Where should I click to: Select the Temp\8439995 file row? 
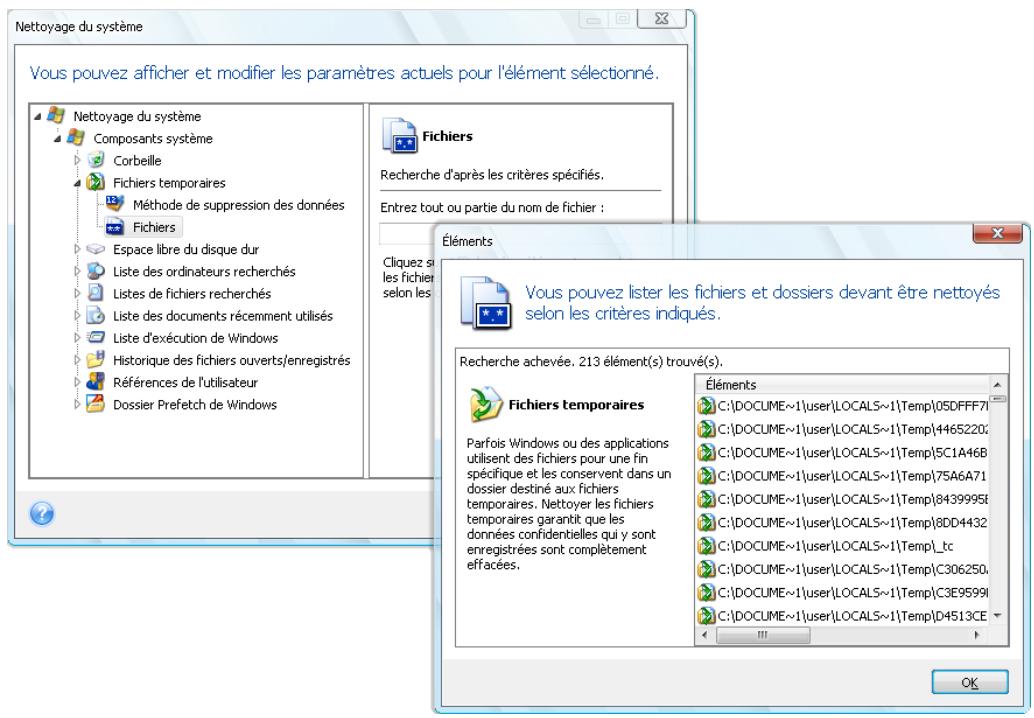tap(843, 499)
